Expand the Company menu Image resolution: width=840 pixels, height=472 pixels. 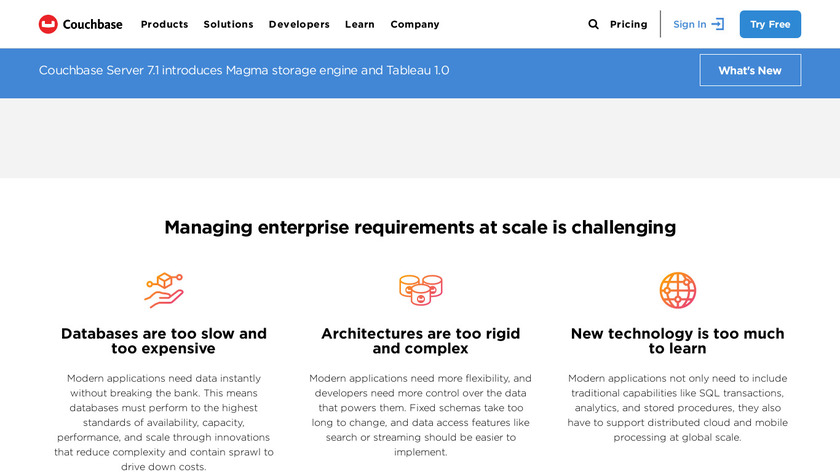tap(414, 24)
